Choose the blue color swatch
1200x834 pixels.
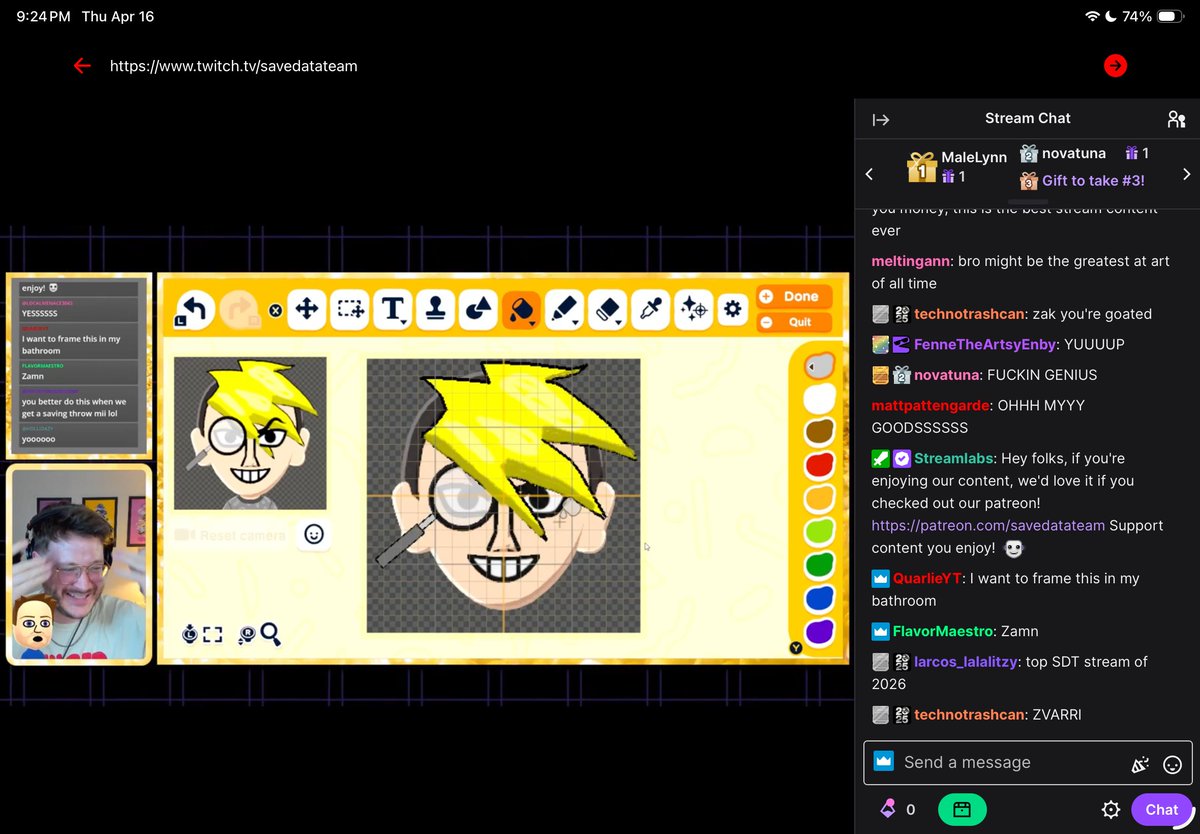click(x=819, y=598)
